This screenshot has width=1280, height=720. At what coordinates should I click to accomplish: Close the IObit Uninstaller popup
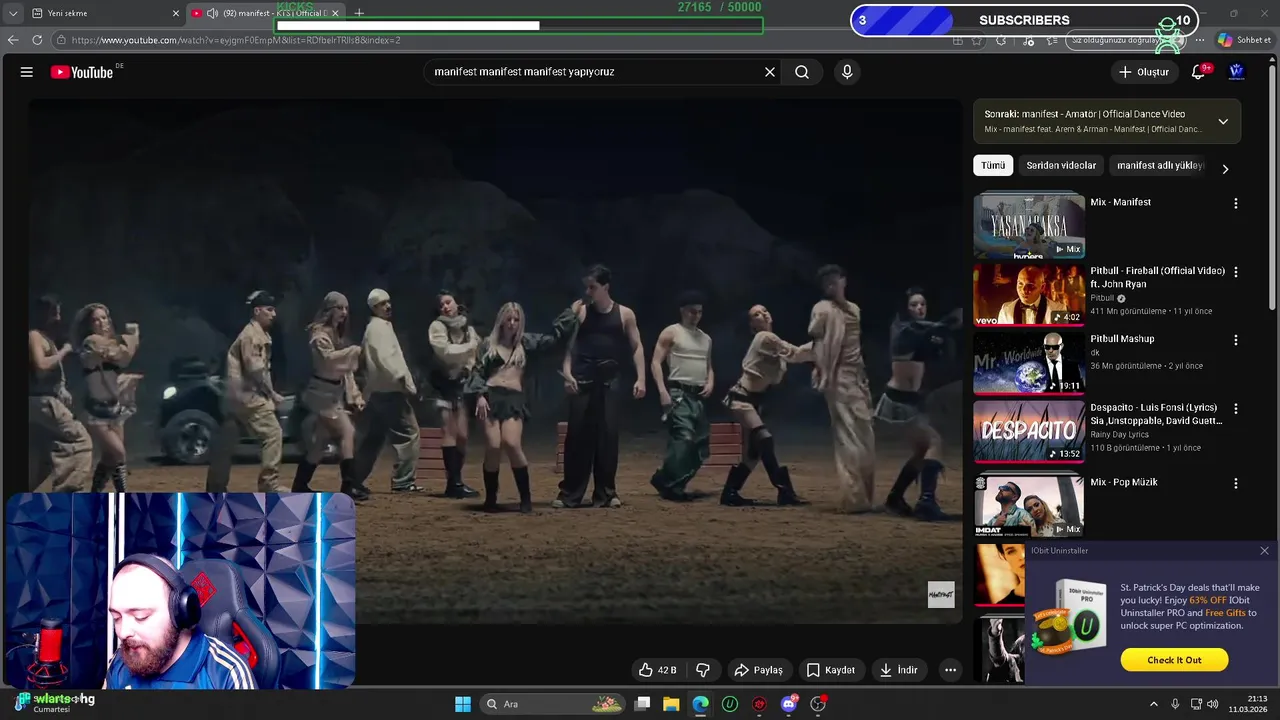1264,551
